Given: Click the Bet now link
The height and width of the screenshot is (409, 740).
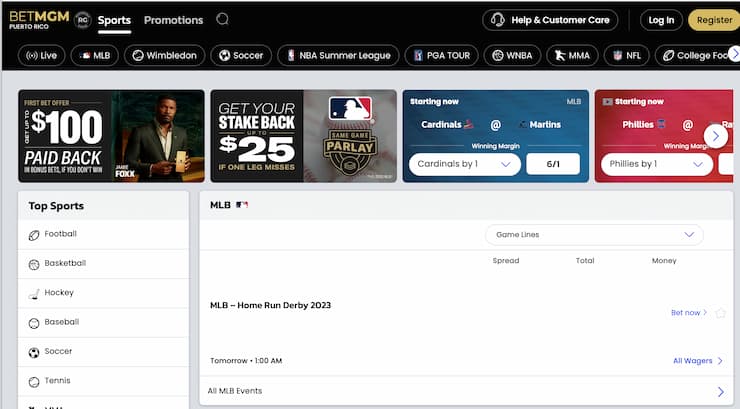Looking at the screenshot, I should point(689,312).
